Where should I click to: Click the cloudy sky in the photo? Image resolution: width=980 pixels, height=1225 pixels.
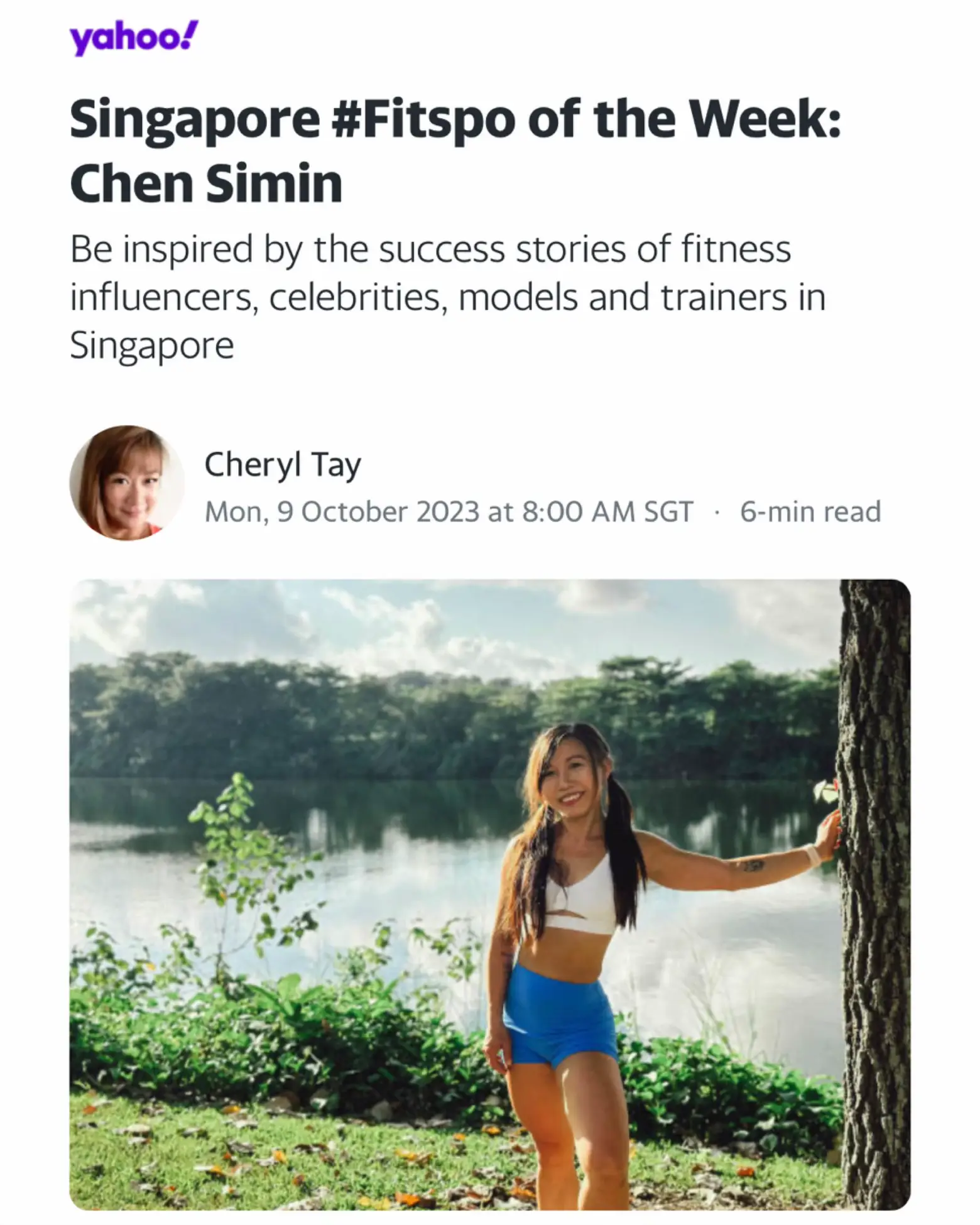coord(377,622)
